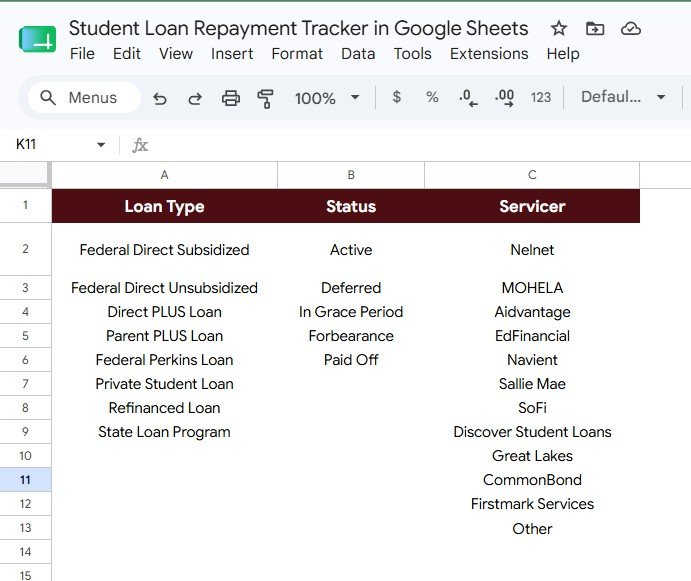Select row 14 header

point(25,551)
